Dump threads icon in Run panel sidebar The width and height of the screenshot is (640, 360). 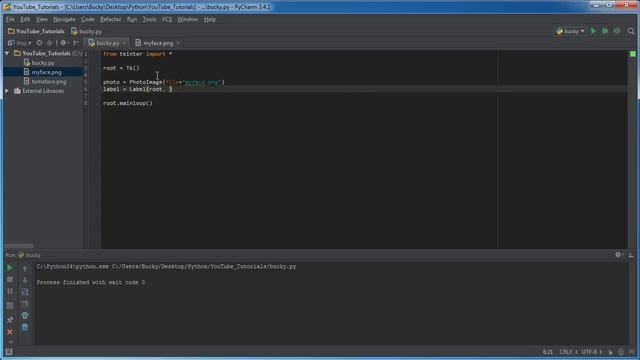pyautogui.click(x=10, y=305)
